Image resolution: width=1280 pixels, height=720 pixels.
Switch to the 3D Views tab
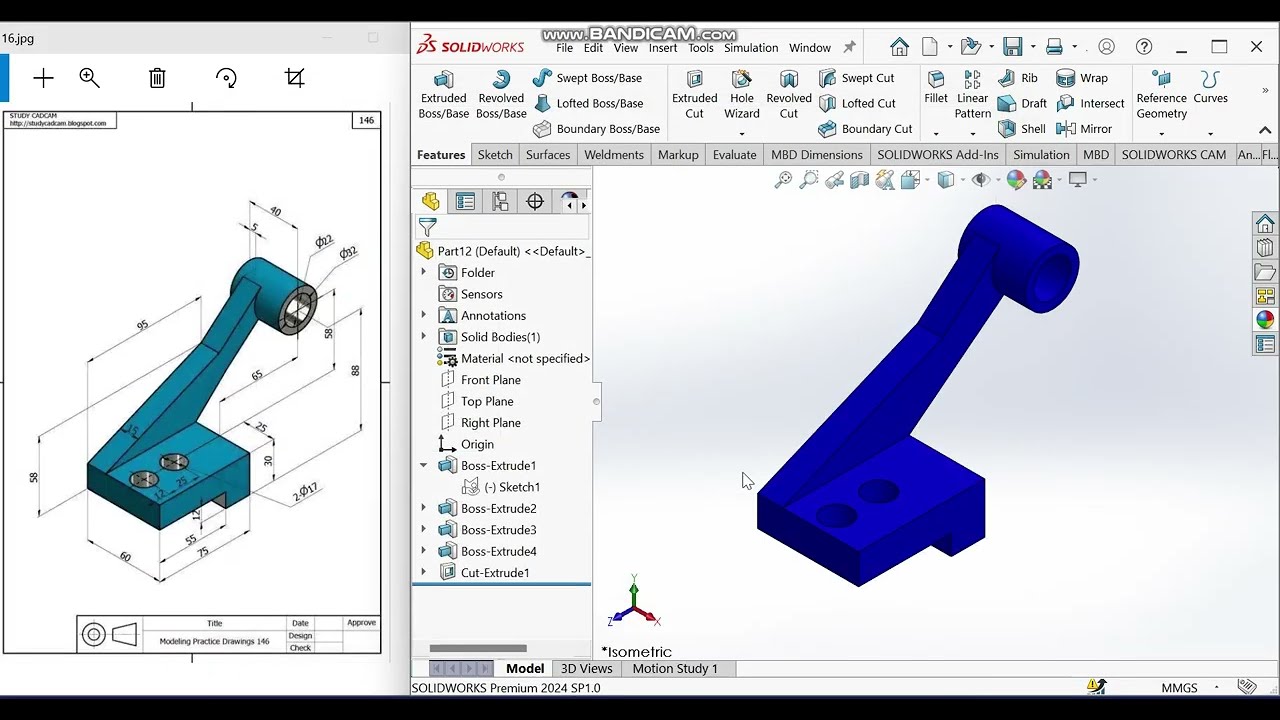tap(586, 669)
